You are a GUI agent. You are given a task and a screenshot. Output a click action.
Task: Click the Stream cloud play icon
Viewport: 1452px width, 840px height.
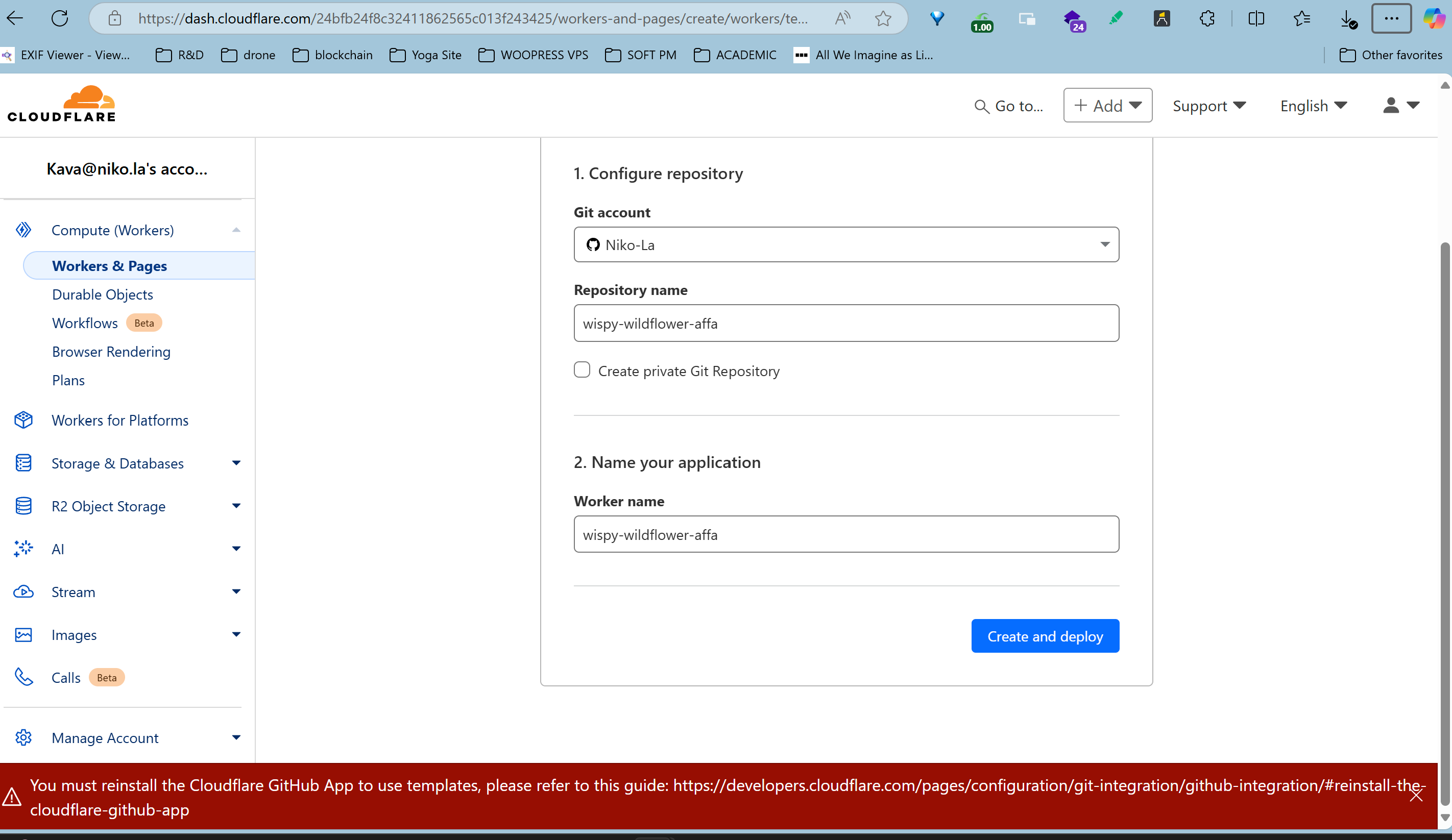click(23, 591)
